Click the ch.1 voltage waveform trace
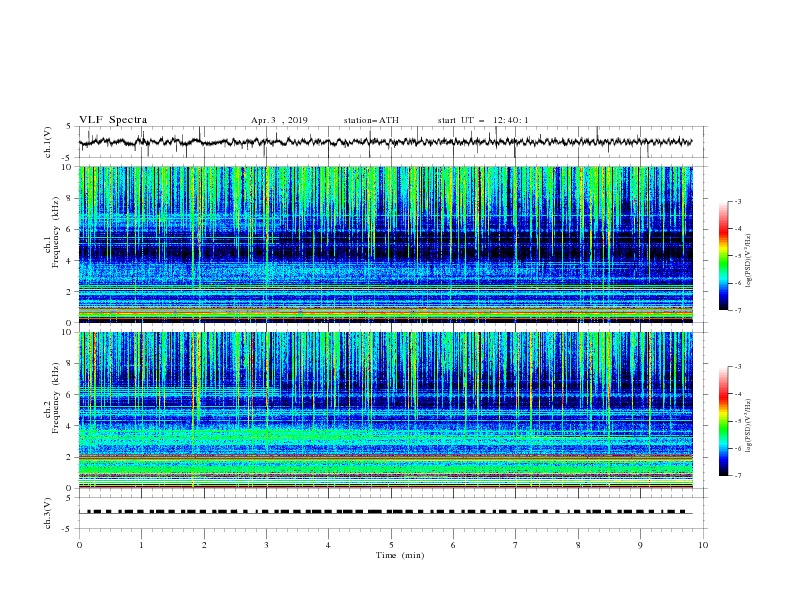 pos(385,142)
